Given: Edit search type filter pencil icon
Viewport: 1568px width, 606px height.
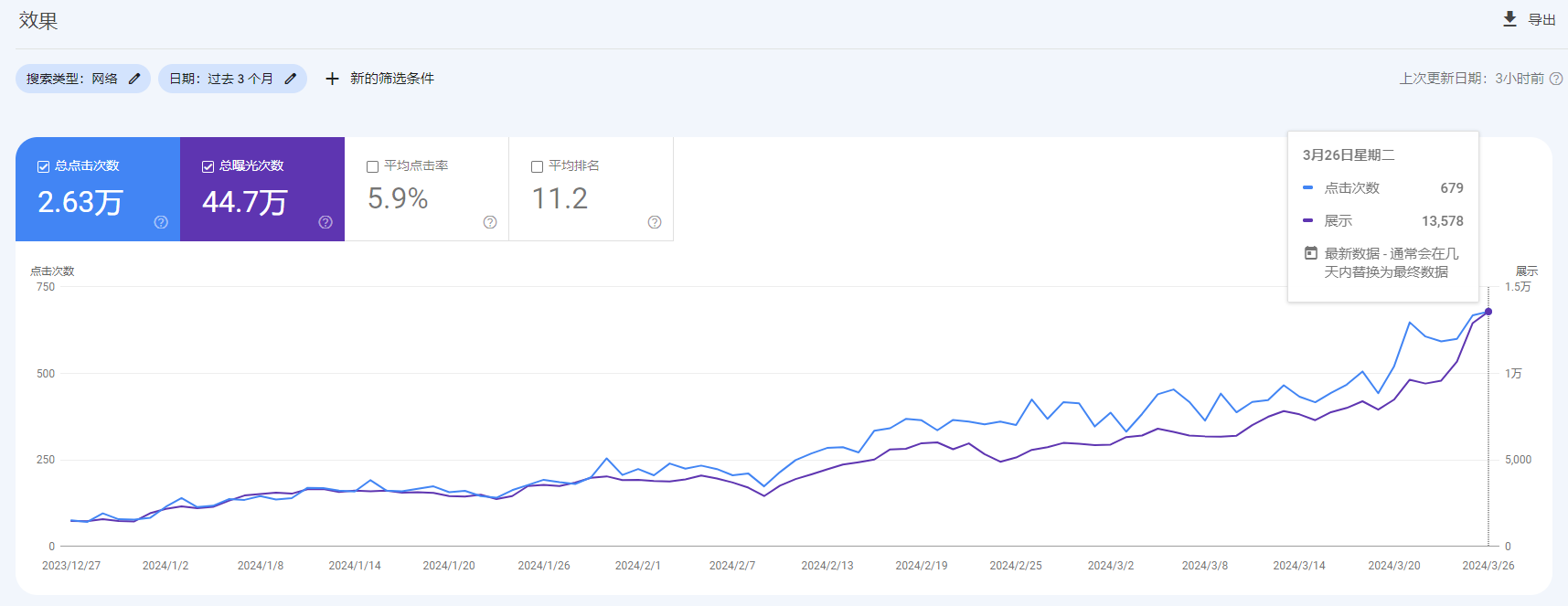Looking at the screenshot, I should (x=134, y=79).
